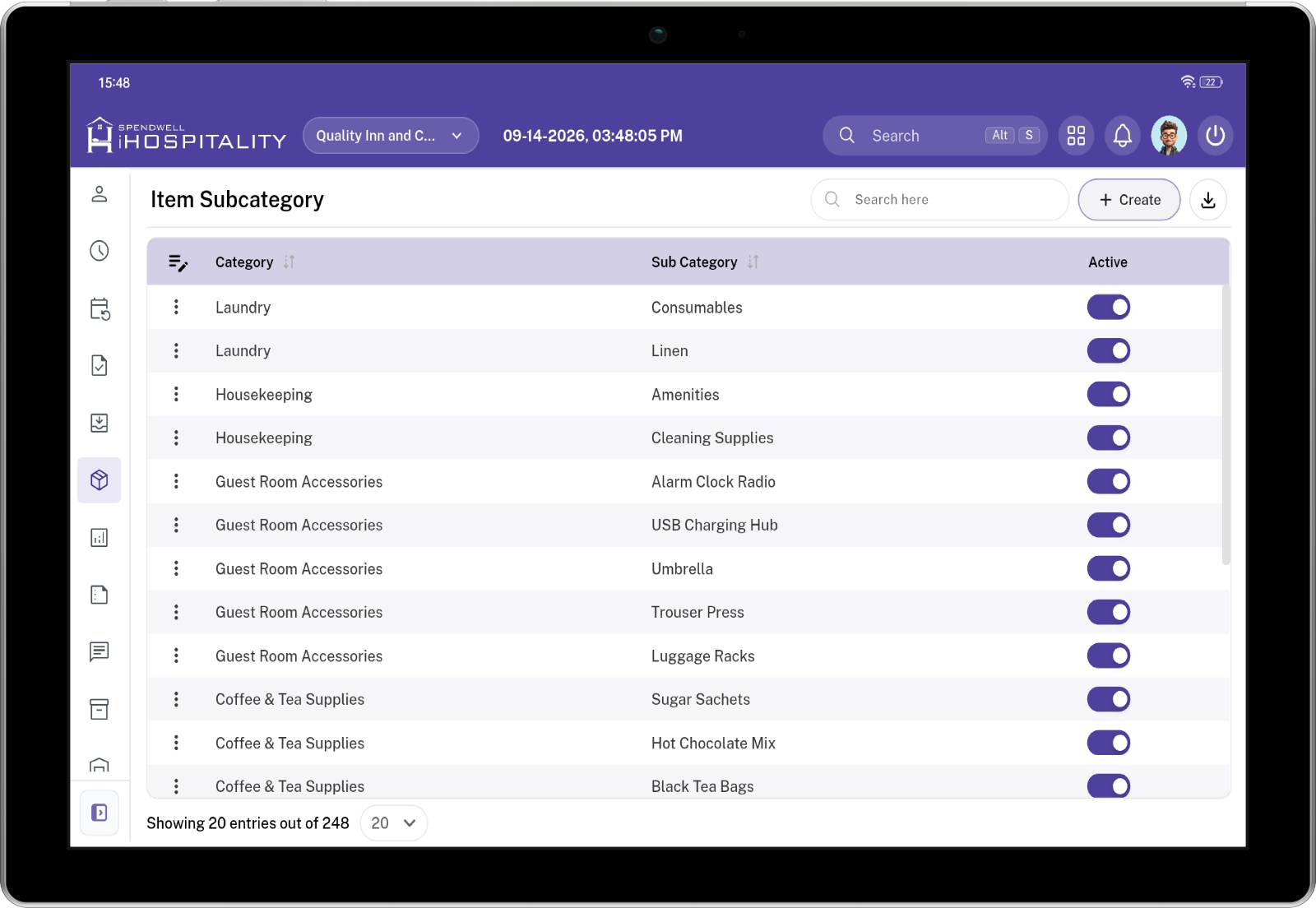
Task: Click the Create button
Action: (x=1129, y=200)
